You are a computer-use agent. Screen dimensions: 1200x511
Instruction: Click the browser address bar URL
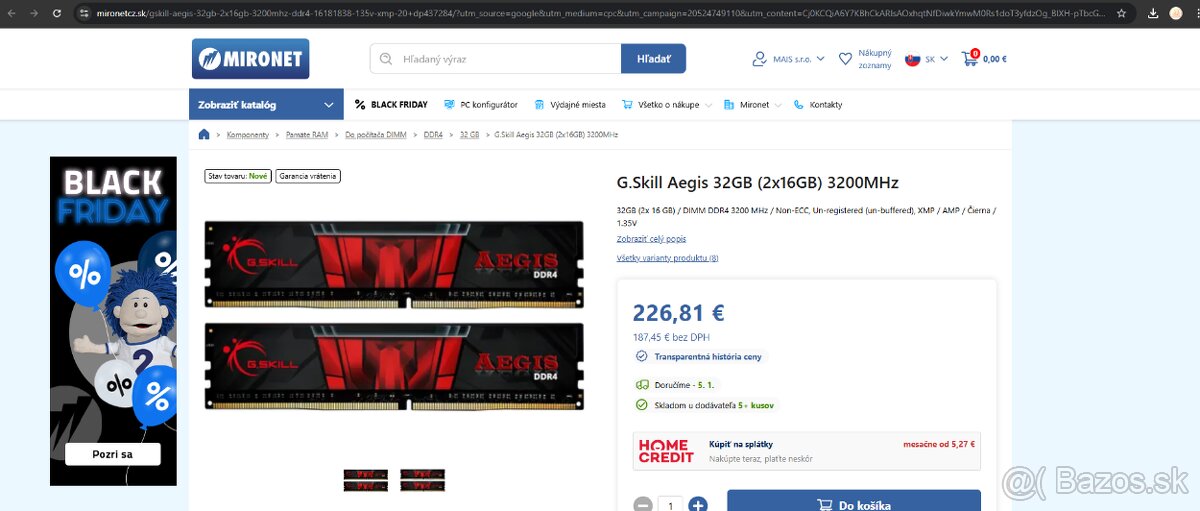click(x=600, y=14)
